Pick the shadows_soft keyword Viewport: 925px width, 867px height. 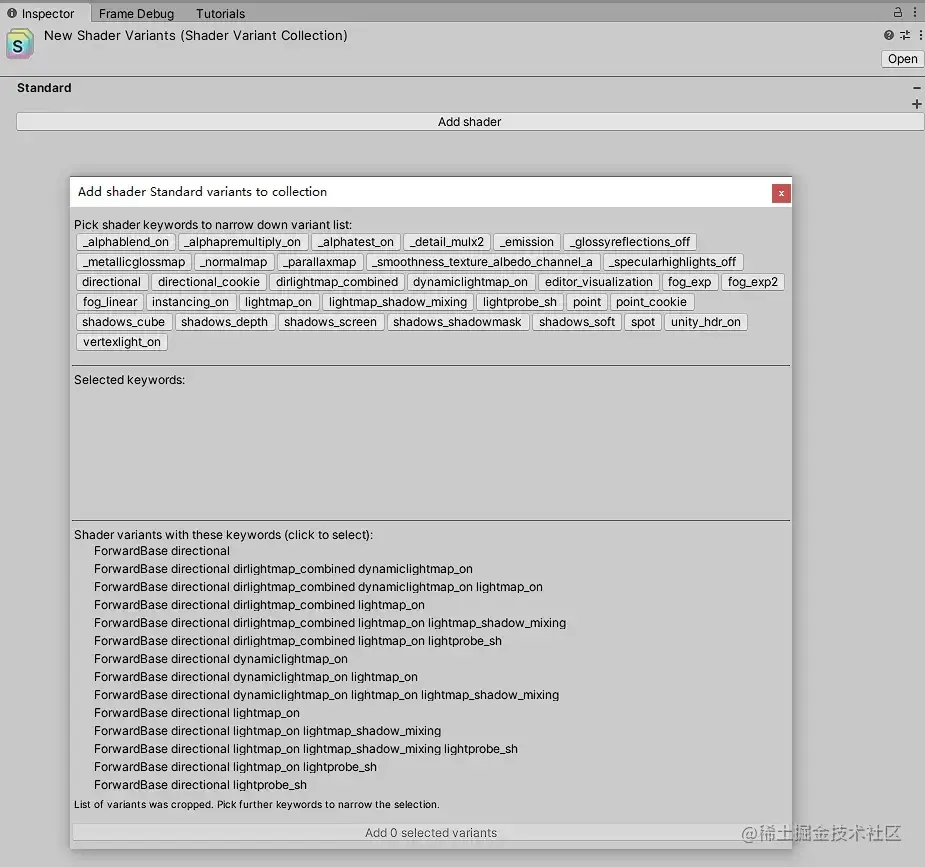click(x=577, y=322)
